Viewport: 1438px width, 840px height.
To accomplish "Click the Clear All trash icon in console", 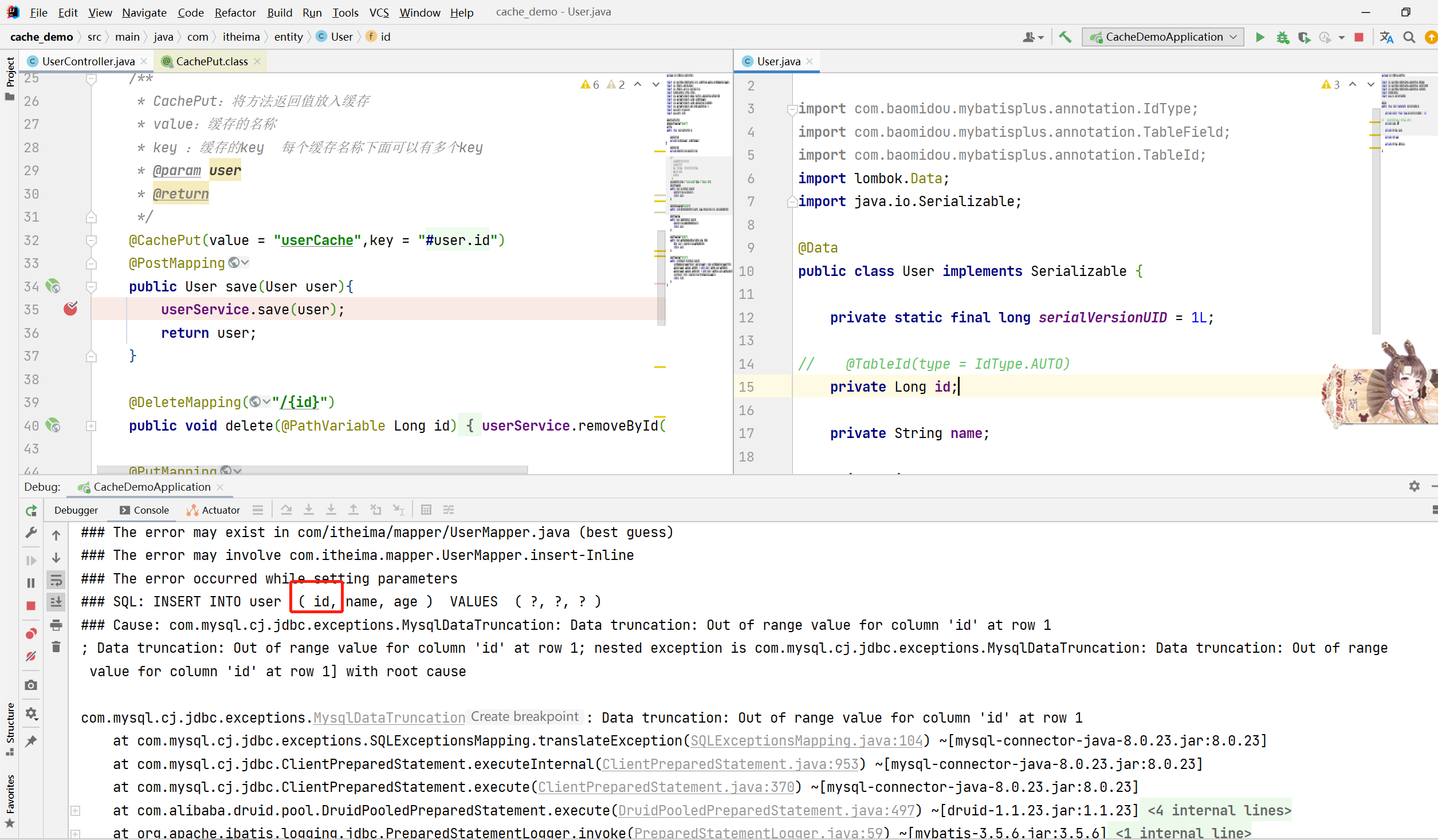I will 56,647.
